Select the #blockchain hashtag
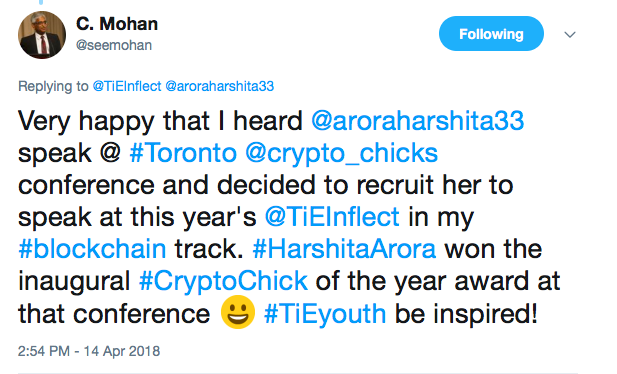This screenshot has width=617, height=374. [x=92, y=249]
